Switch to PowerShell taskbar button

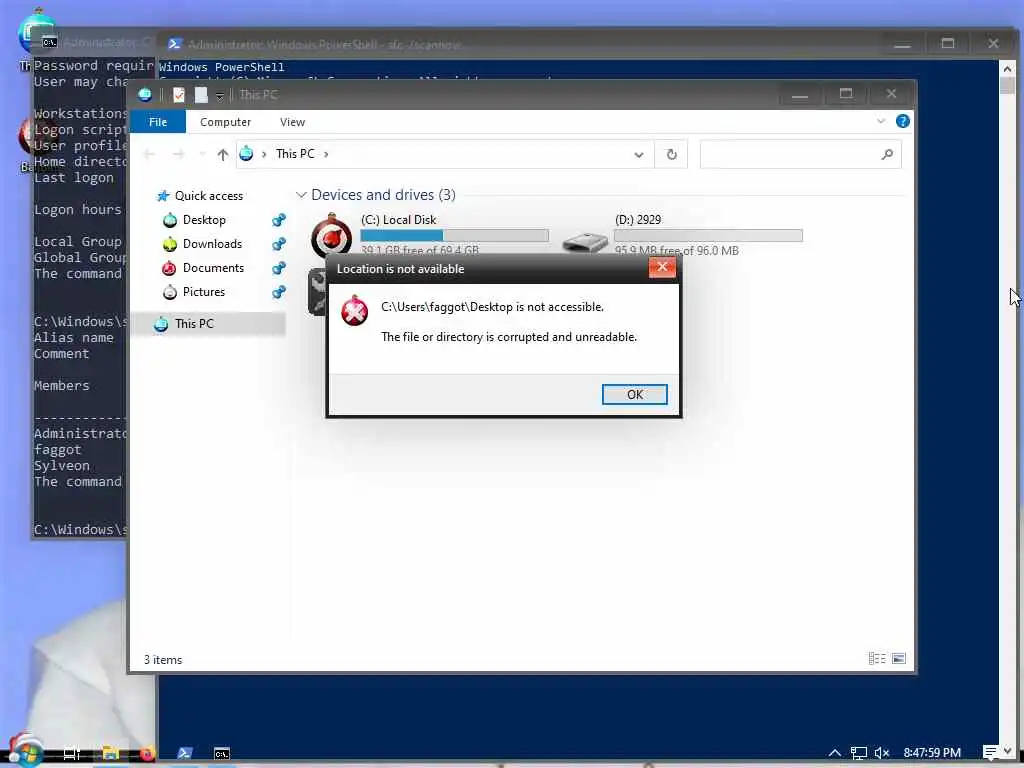185,753
